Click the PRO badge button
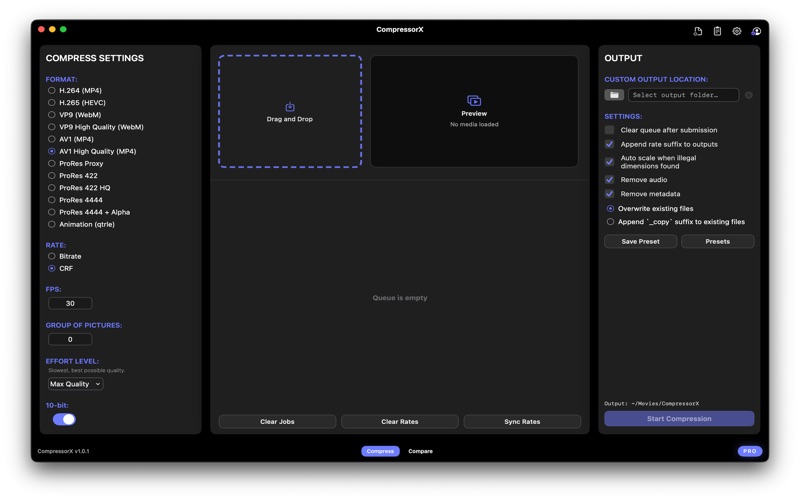 749,451
